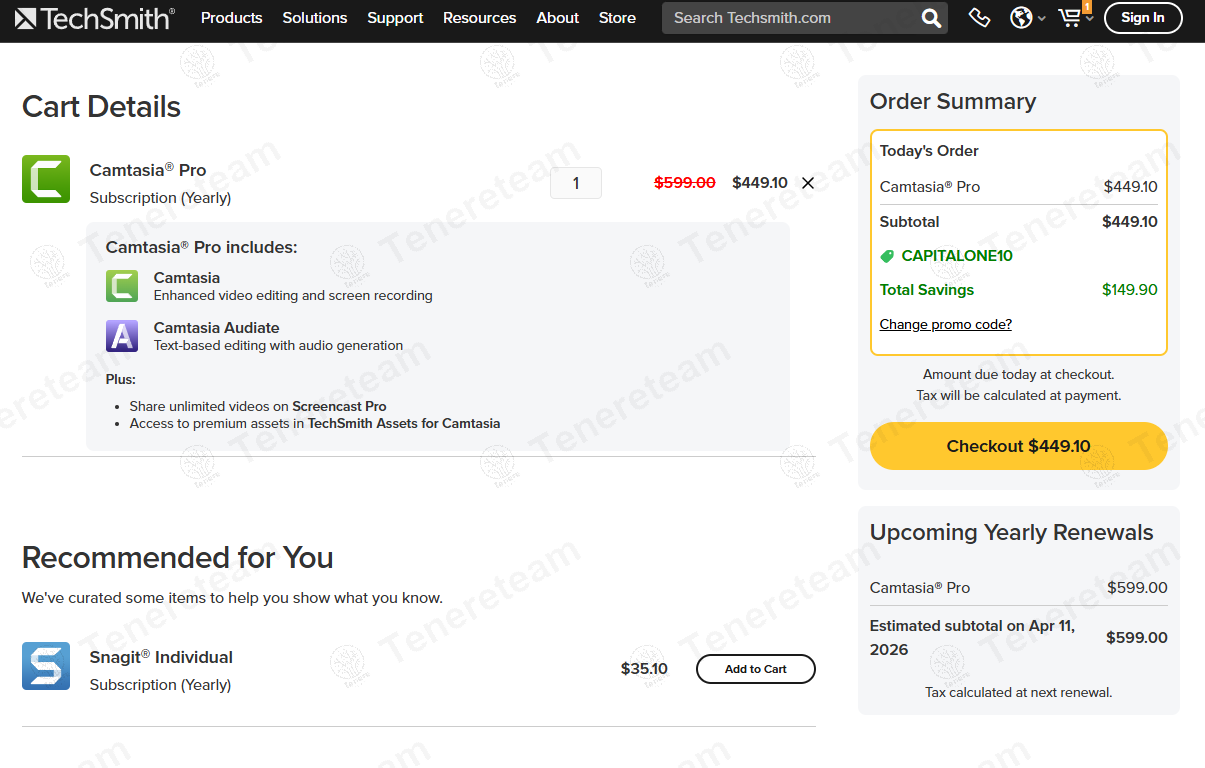Click the Sign In button
1205x768 pixels.
[1143, 18]
